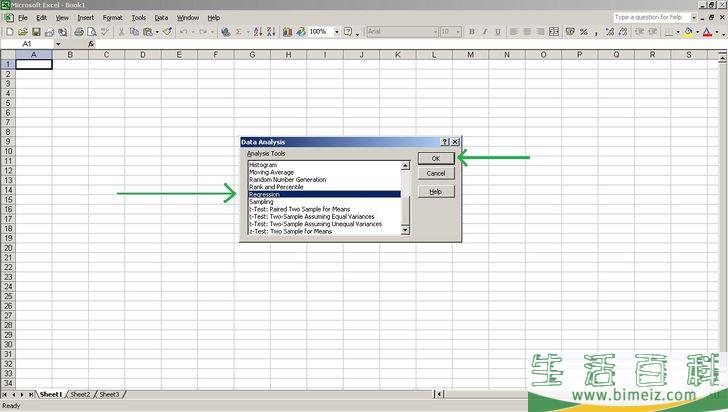Toggle Bold formatting

(x=472, y=32)
